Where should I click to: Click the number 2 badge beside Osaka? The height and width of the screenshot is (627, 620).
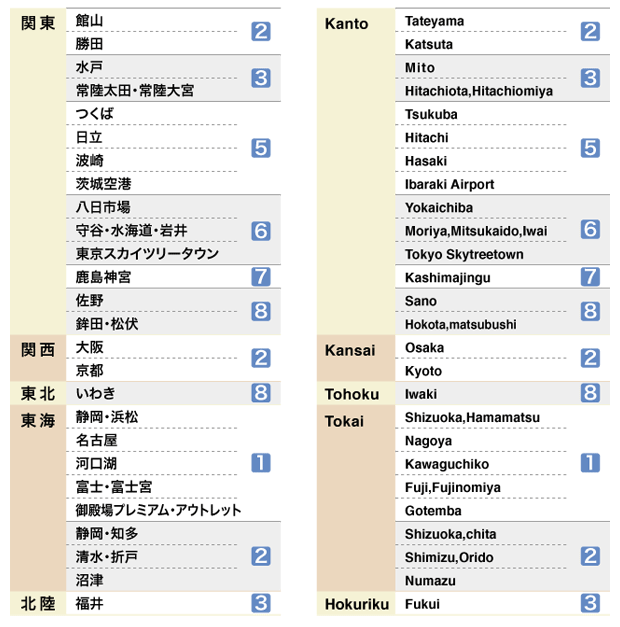point(590,358)
